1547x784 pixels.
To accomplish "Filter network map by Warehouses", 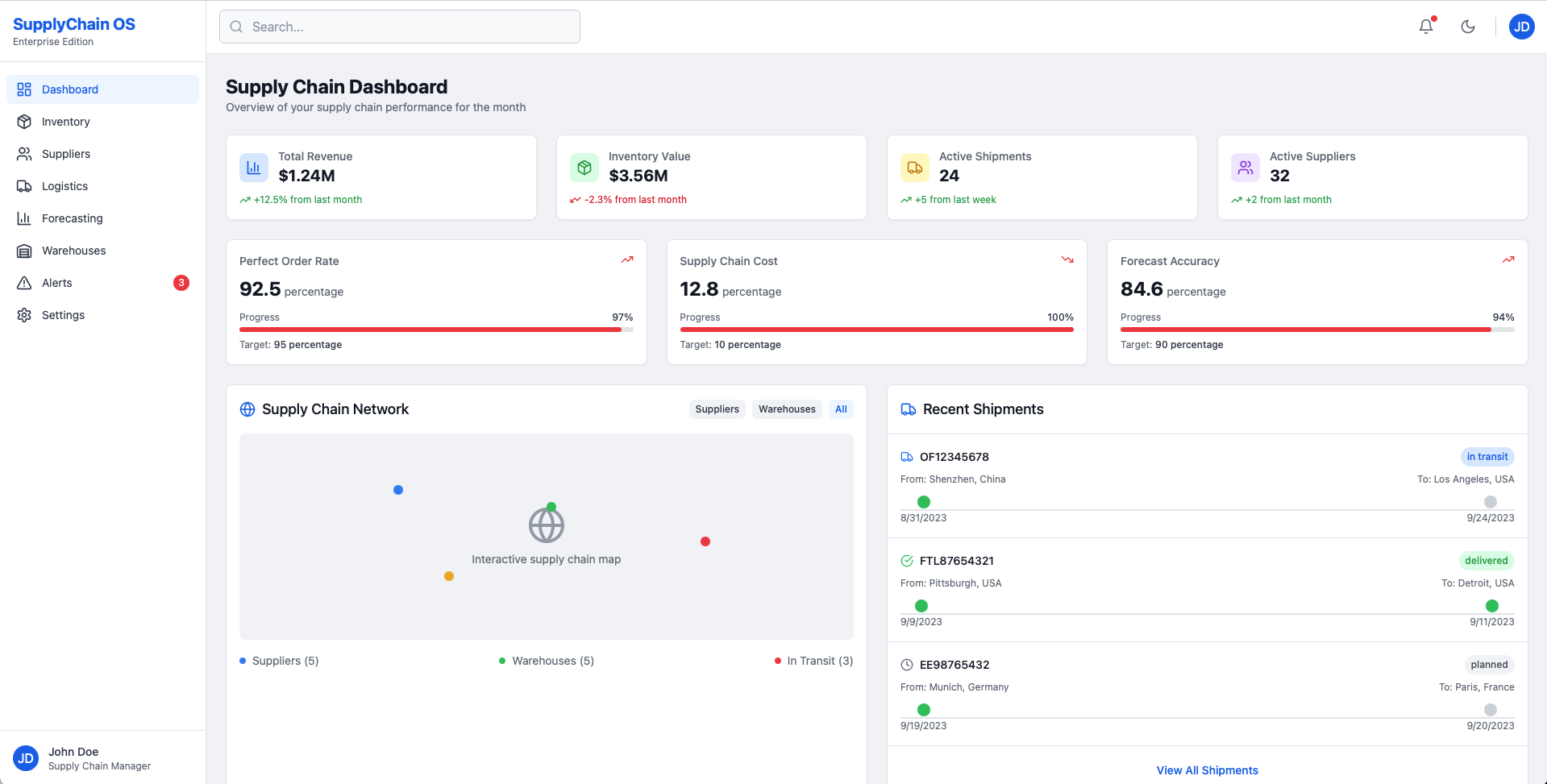I will [x=787, y=409].
